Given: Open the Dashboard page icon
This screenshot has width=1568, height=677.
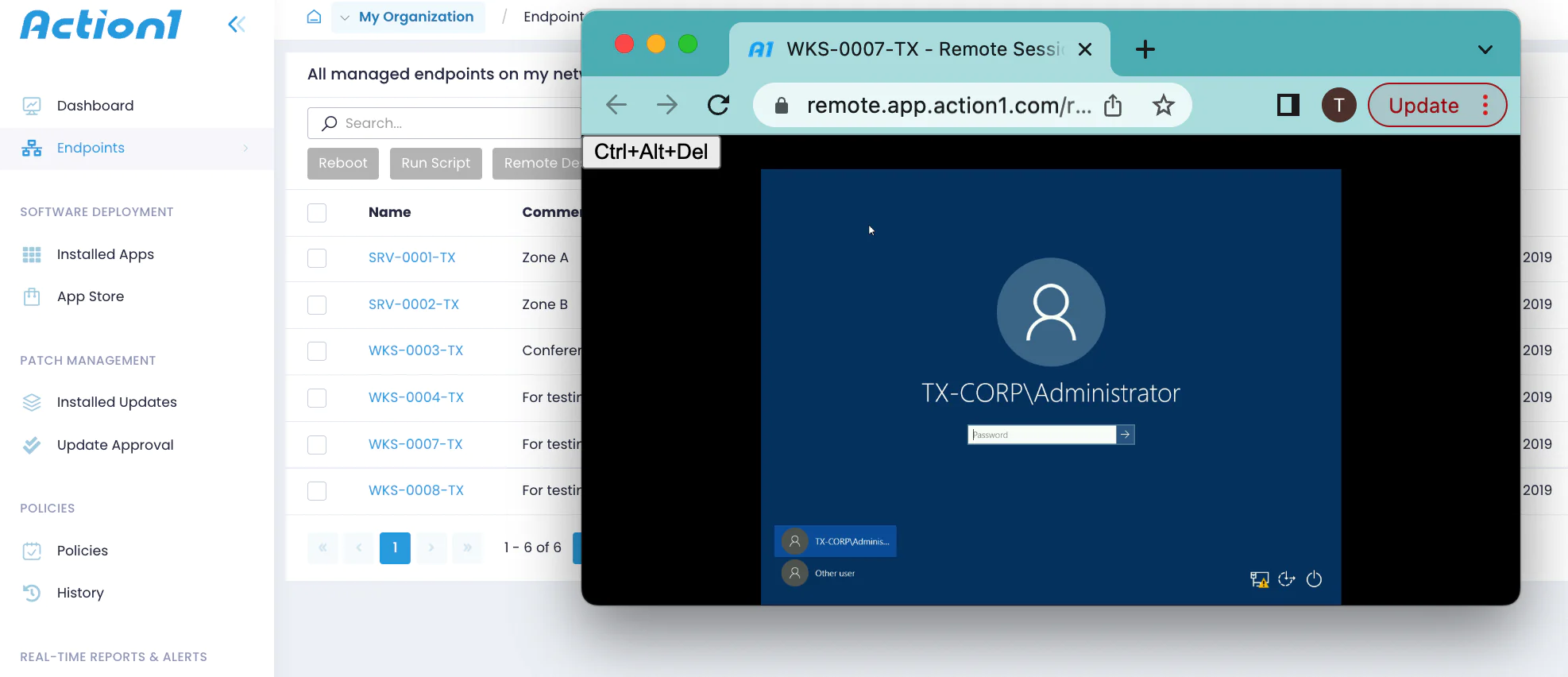Looking at the screenshot, I should click(x=32, y=106).
